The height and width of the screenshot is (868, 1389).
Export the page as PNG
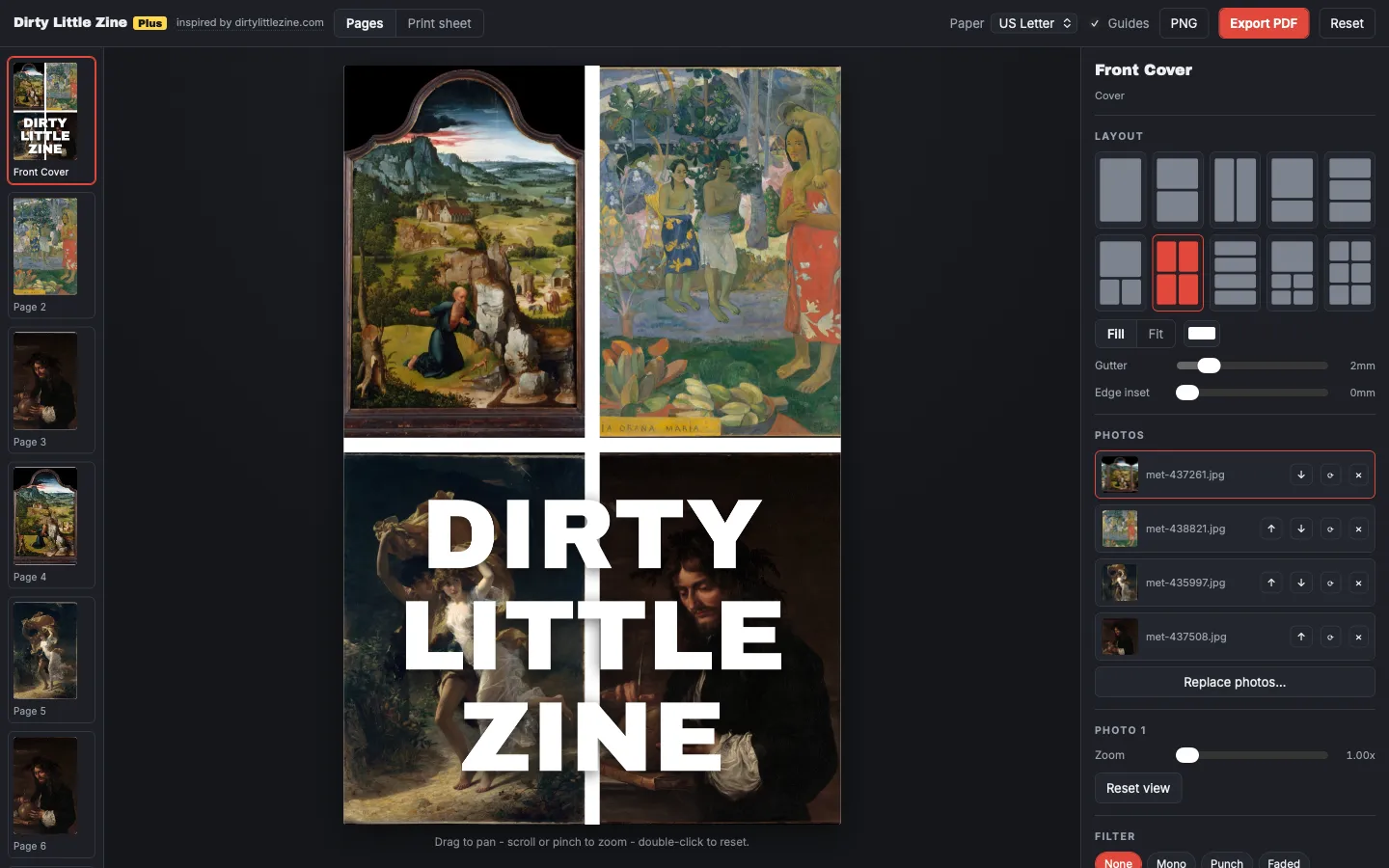point(1184,23)
